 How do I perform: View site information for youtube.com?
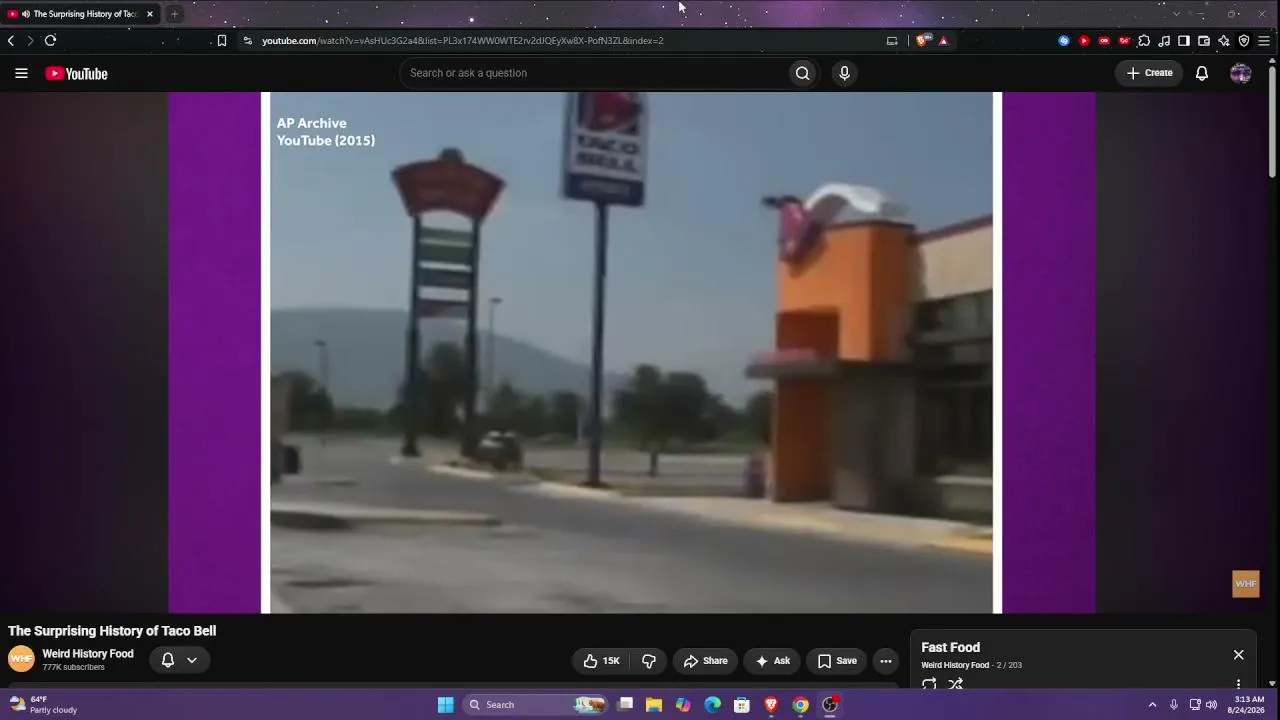coord(248,41)
